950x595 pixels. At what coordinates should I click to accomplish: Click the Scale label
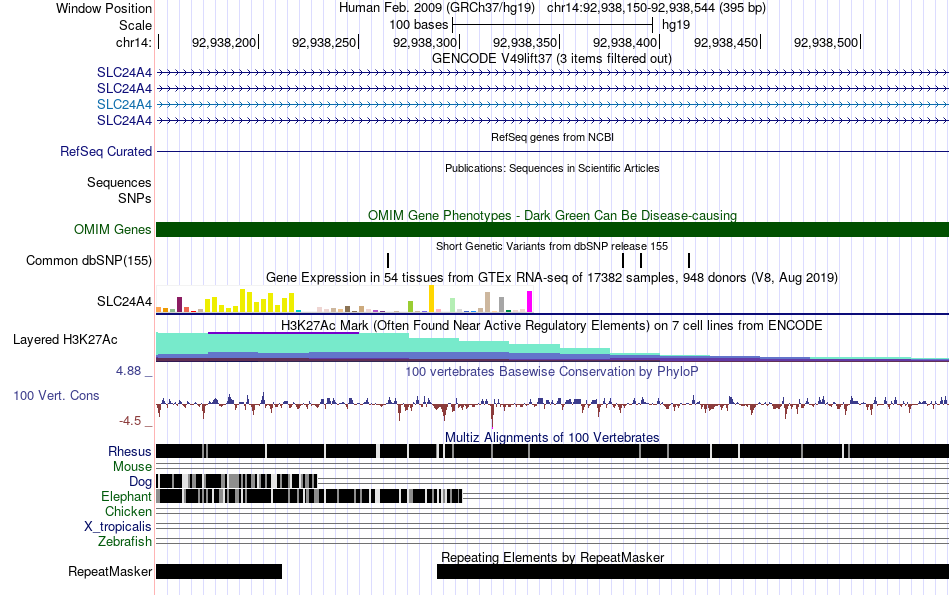click(135, 25)
